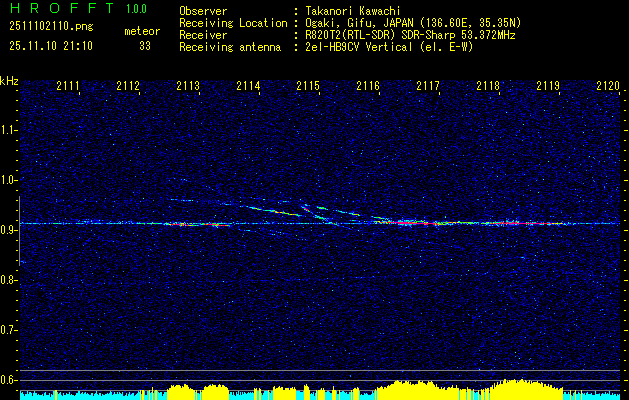Click the 'Receiving Location' label
The width and height of the screenshot is (629, 400).
click(x=233, y=23)
